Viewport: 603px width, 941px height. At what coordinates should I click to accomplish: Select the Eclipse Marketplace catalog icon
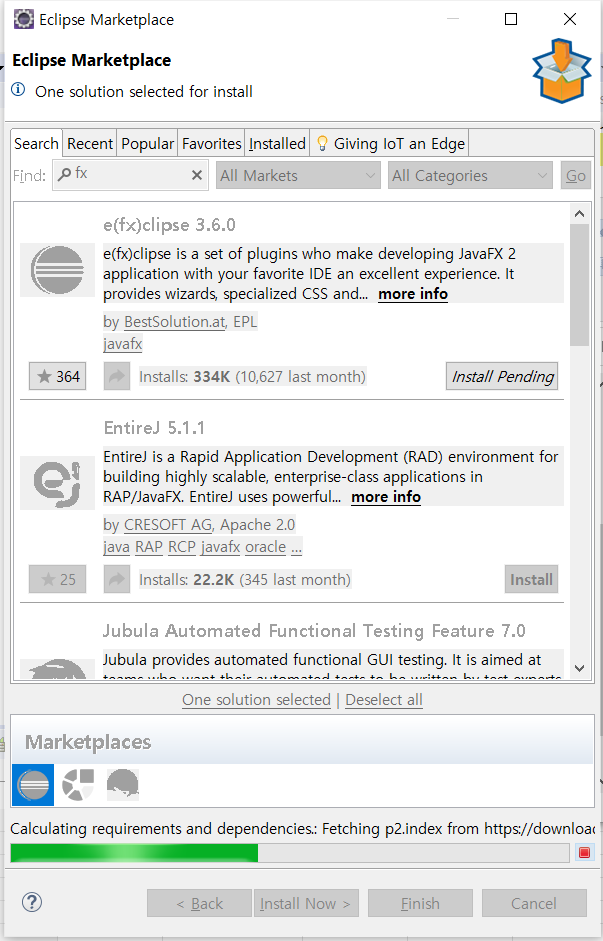pyautogui.click(x=33, y=785)
